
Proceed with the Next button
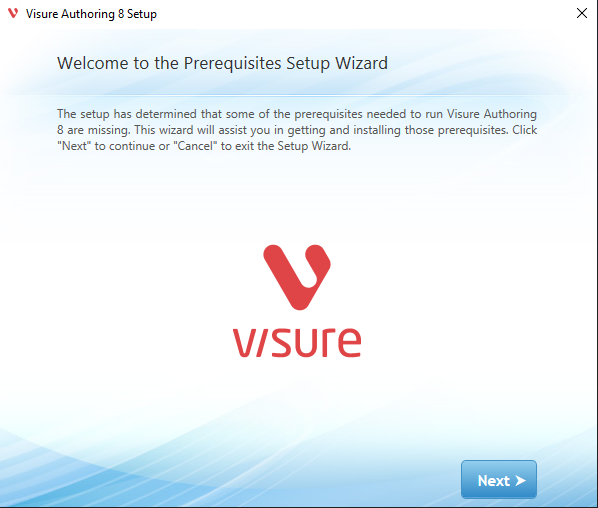(498, 479)
